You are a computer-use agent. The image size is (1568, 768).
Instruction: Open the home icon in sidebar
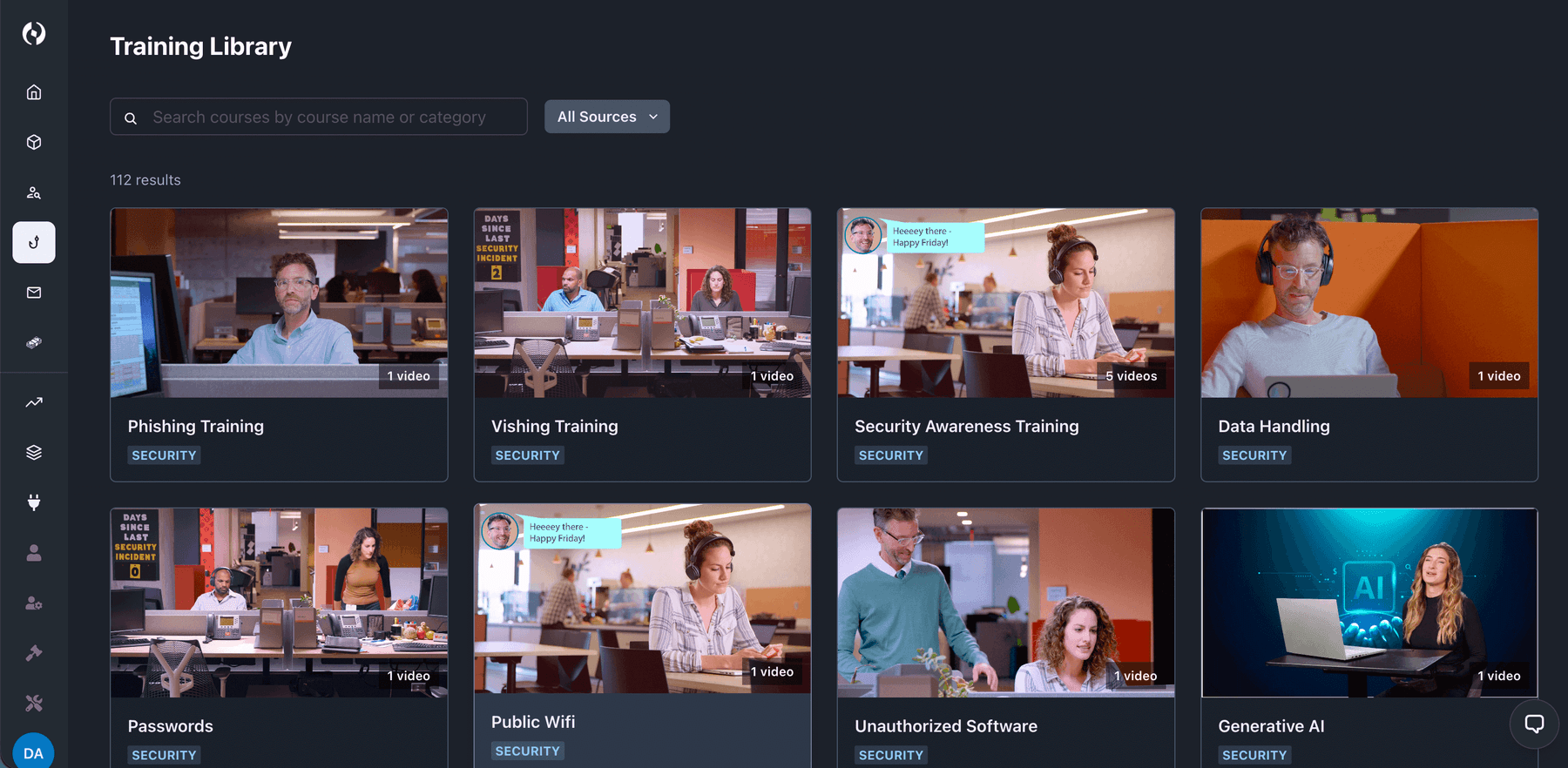(x=34, y=92)
